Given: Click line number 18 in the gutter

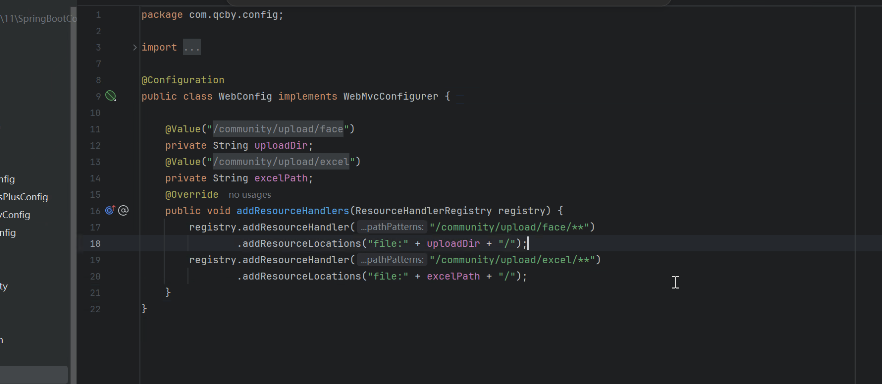Looking at the screenshot, I should coord(95,243).
